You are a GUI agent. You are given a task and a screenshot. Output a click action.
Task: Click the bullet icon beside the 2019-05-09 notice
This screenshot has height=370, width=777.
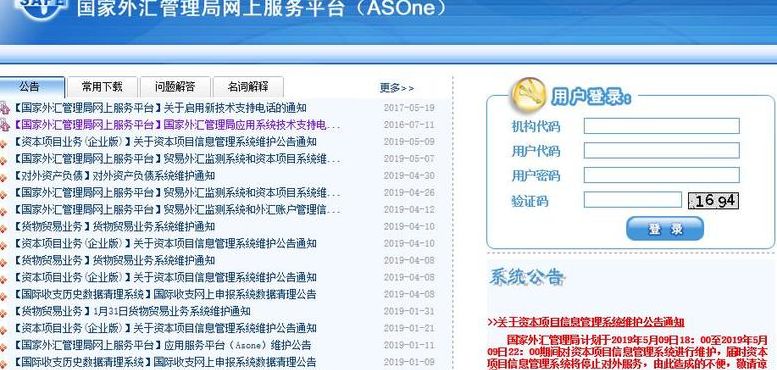click(x=3, y=143)
